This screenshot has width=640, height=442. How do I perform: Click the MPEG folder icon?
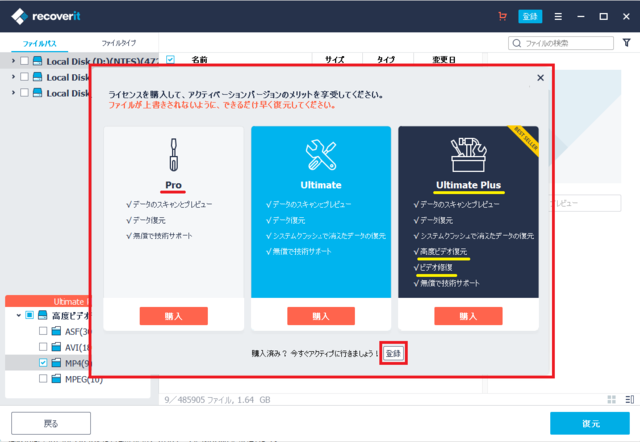56,379
